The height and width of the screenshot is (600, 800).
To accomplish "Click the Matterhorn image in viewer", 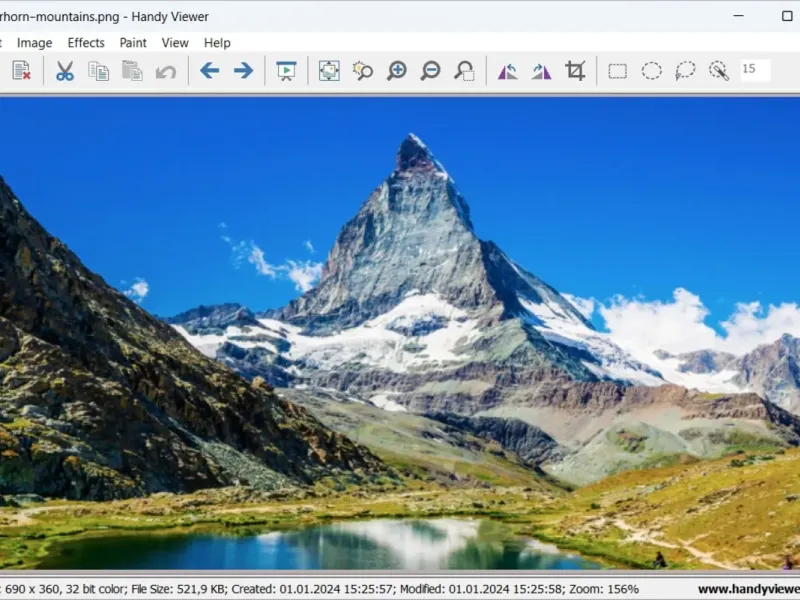I will tap(400, 333).
